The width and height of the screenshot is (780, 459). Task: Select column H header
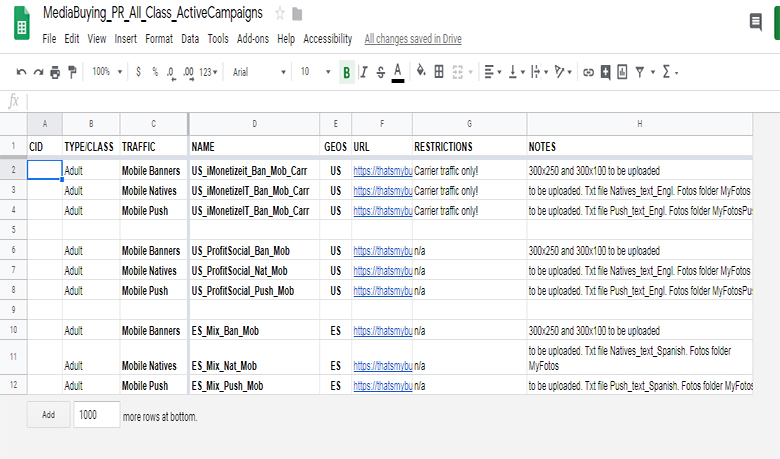coord(640,124)
